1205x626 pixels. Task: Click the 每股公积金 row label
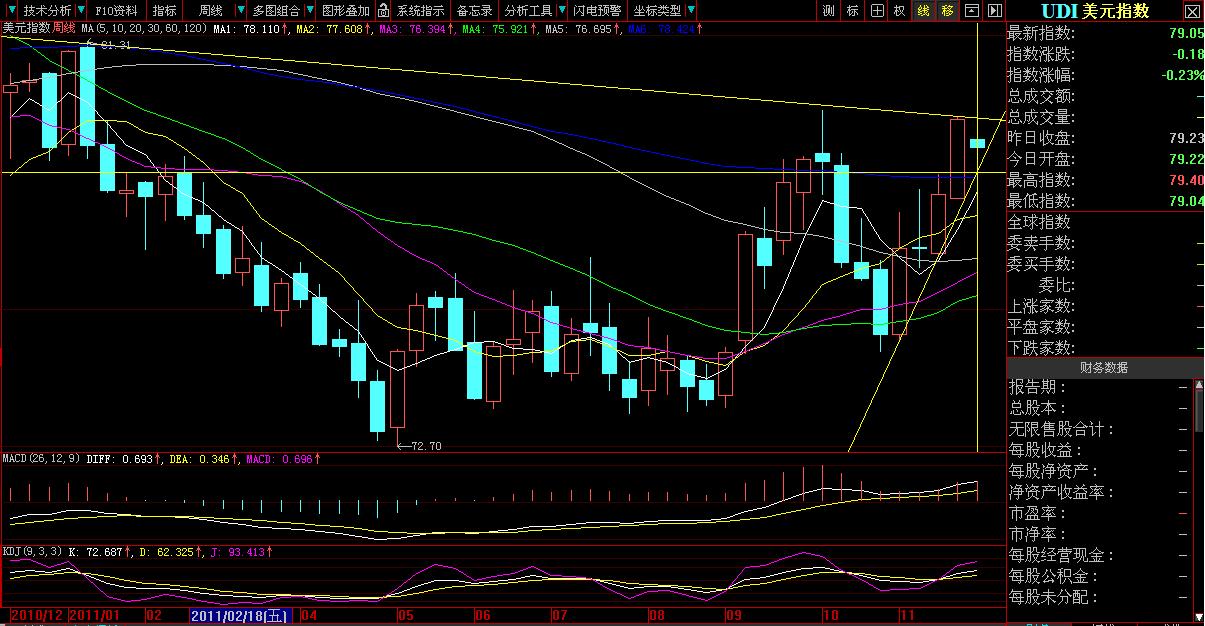[x=1054, y=576]
